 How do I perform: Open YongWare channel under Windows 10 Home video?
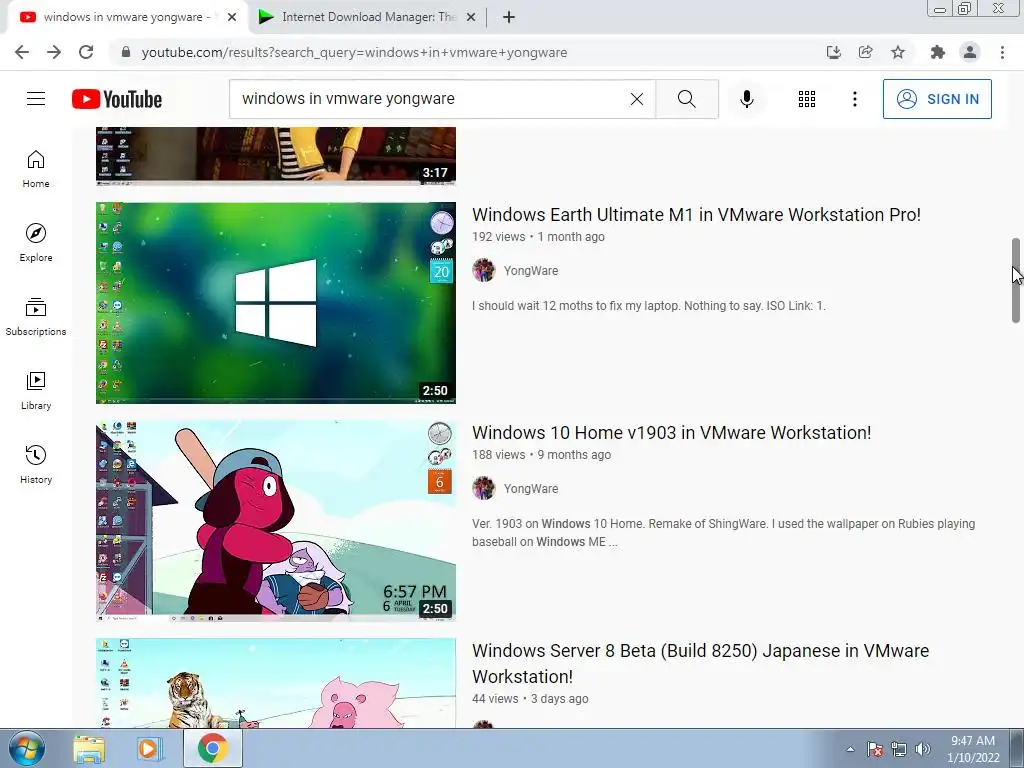pos(531,488)
